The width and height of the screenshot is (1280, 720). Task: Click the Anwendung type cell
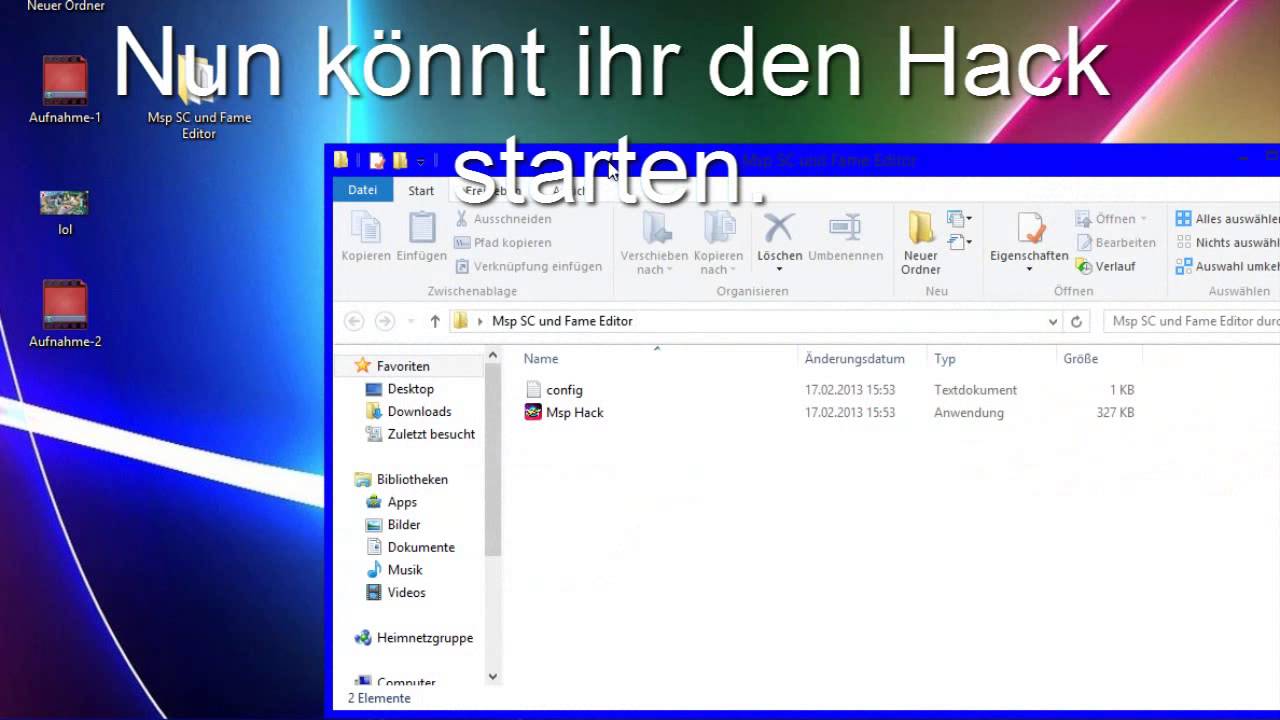pyautogui.click(x=969, y=412)
